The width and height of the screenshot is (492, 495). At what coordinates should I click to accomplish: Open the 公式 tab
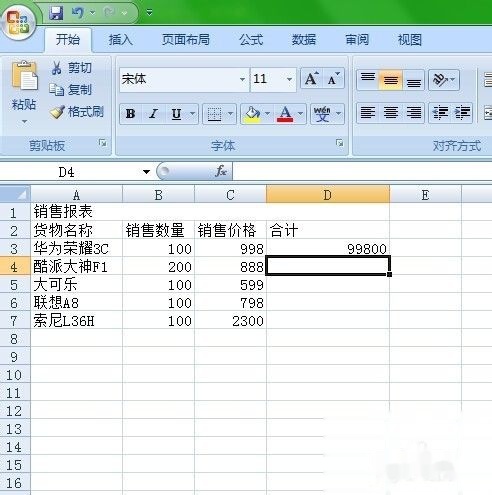251,40
